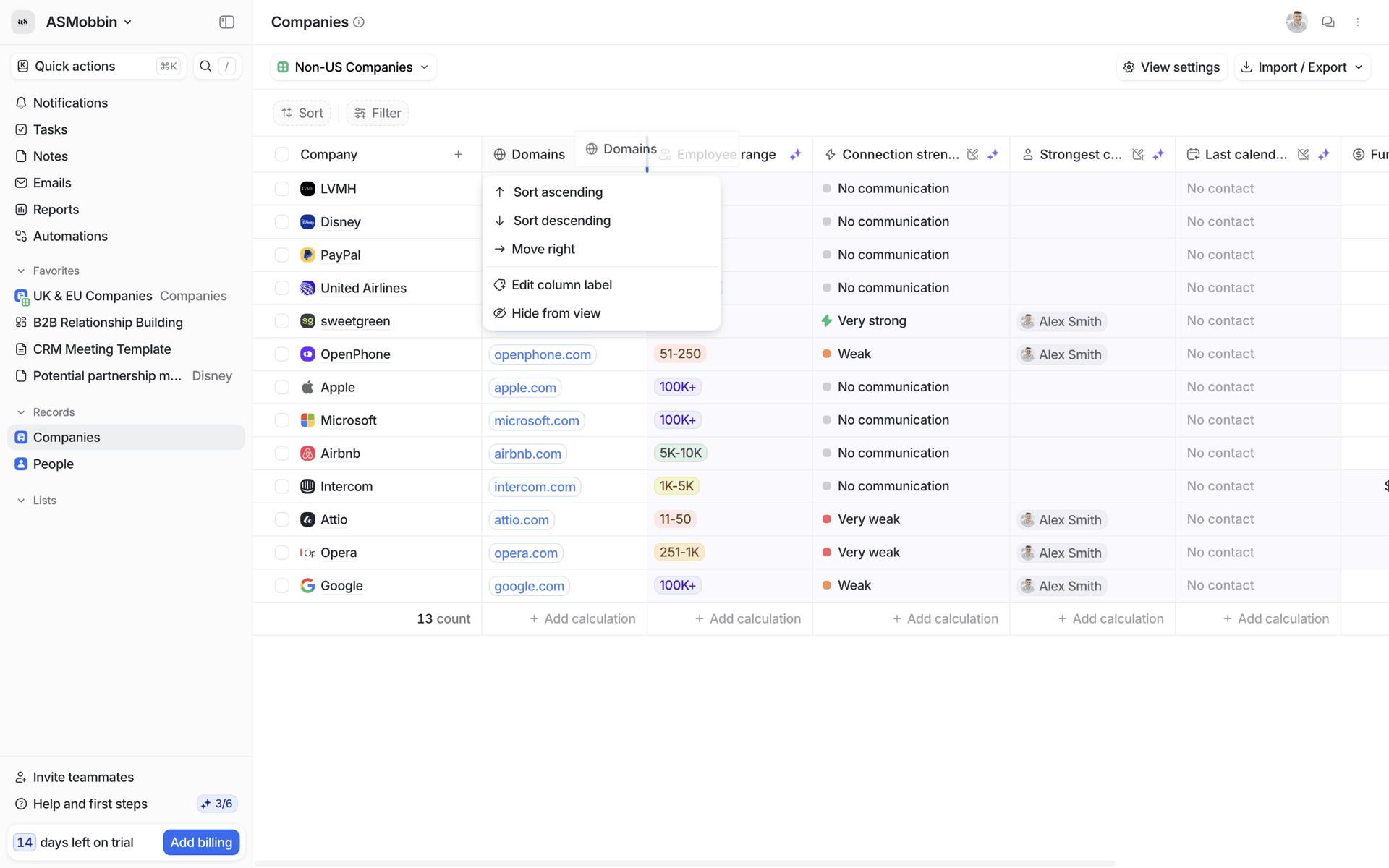Check the United Airlines row checkbox

pos(282,288)
